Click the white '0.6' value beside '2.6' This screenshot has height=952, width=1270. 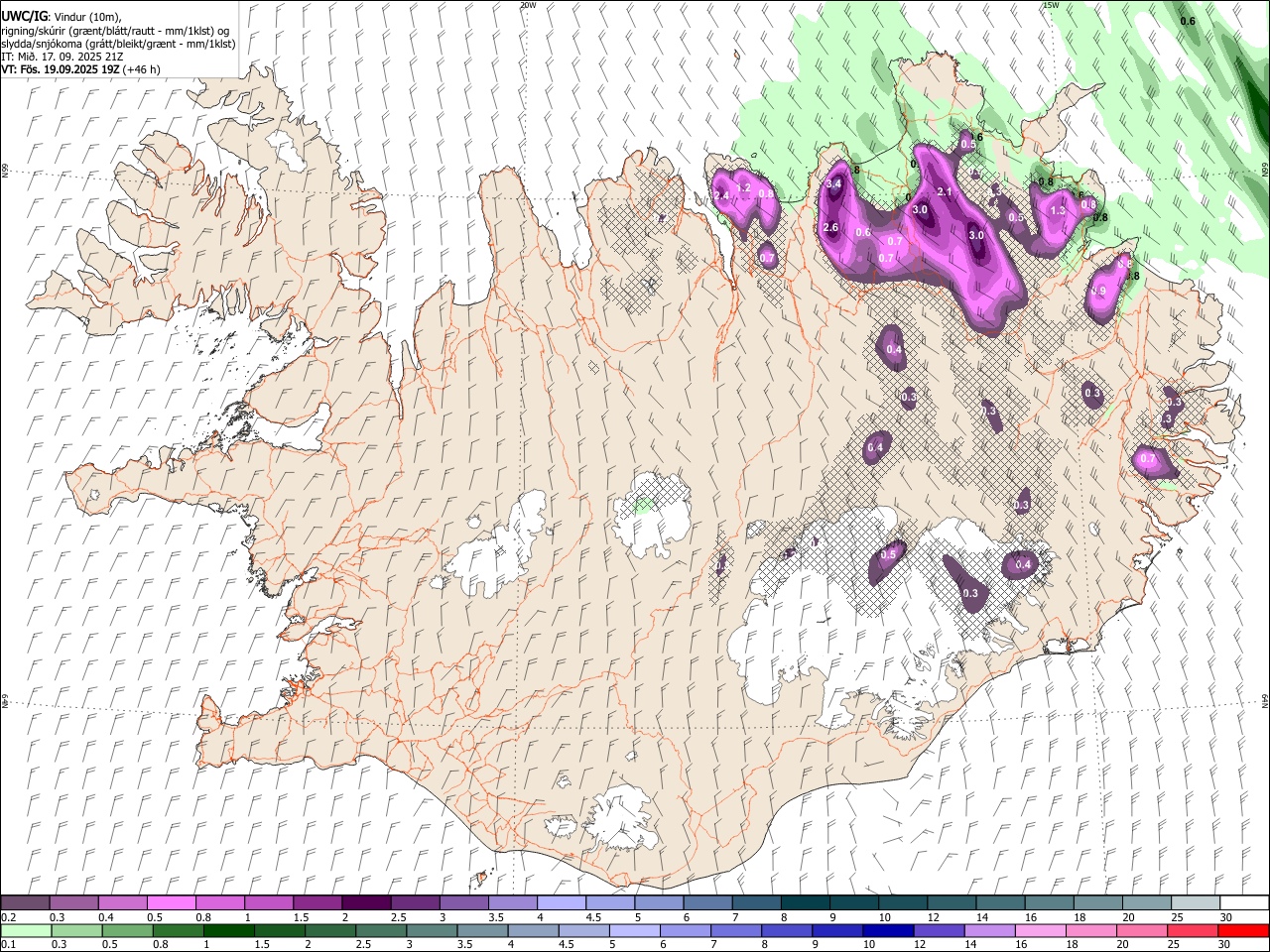(863, 233)
